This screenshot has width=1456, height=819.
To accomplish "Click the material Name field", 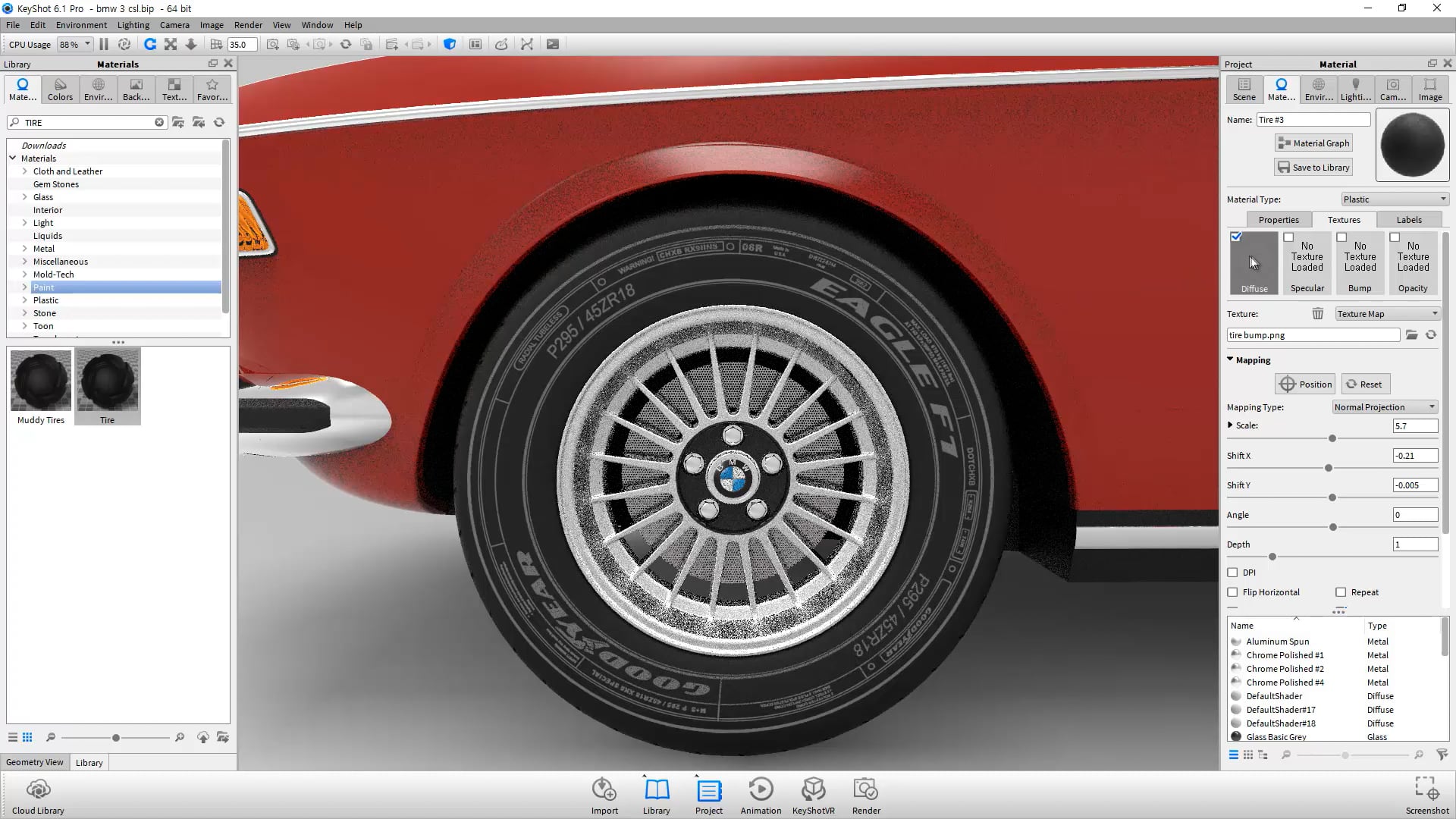I will (x=1313, y=120).
